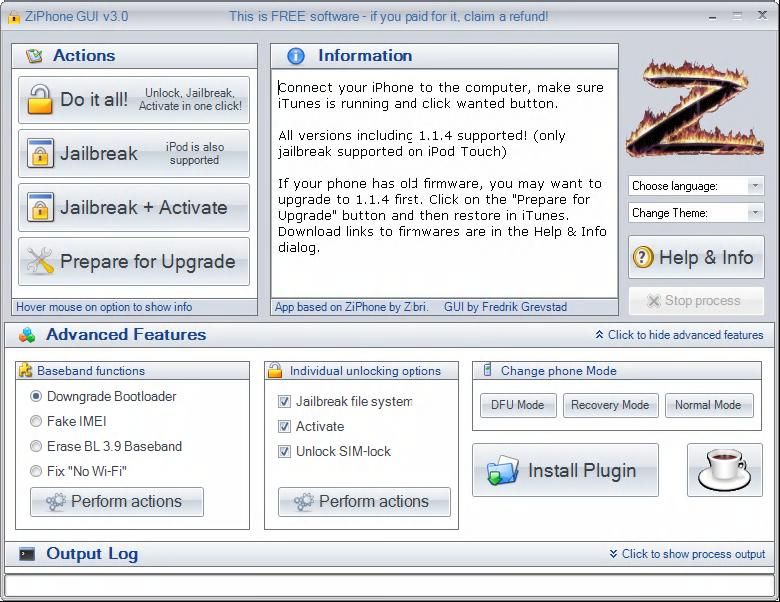Click the Output Log heading

[x=92, y=554]
